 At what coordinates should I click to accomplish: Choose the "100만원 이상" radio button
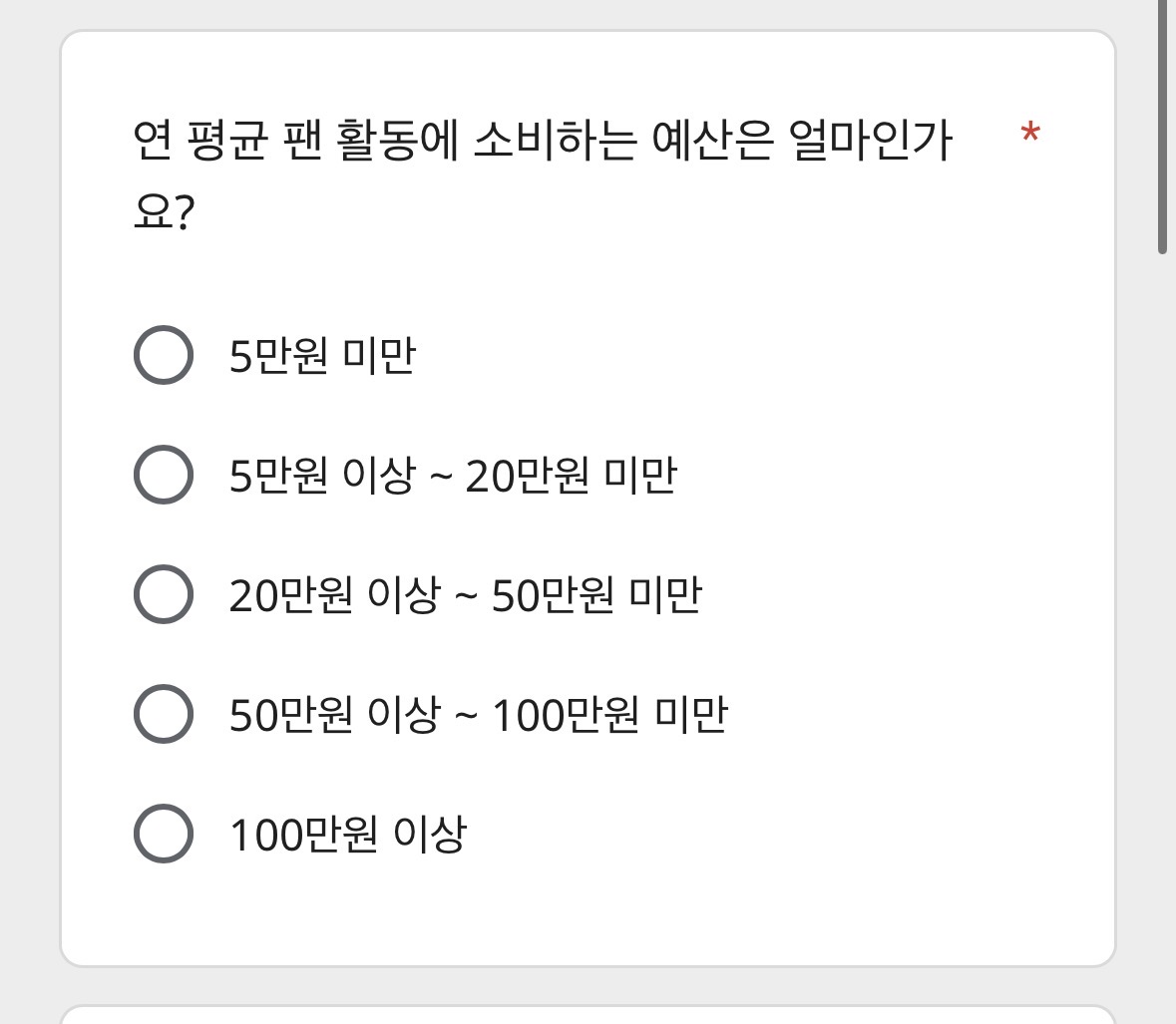pos(163,834)
